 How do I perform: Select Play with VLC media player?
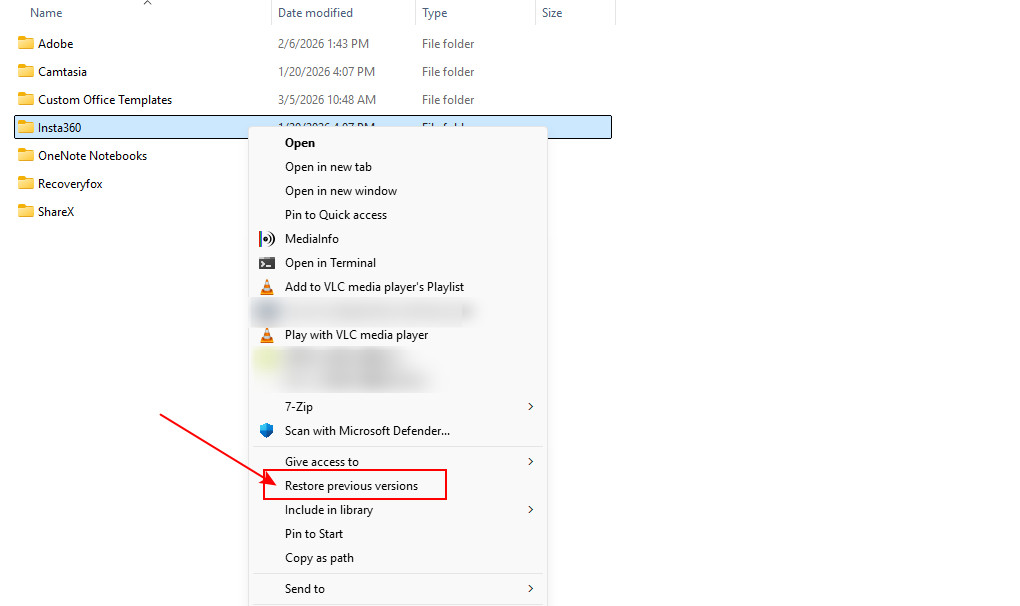point(356,335)
